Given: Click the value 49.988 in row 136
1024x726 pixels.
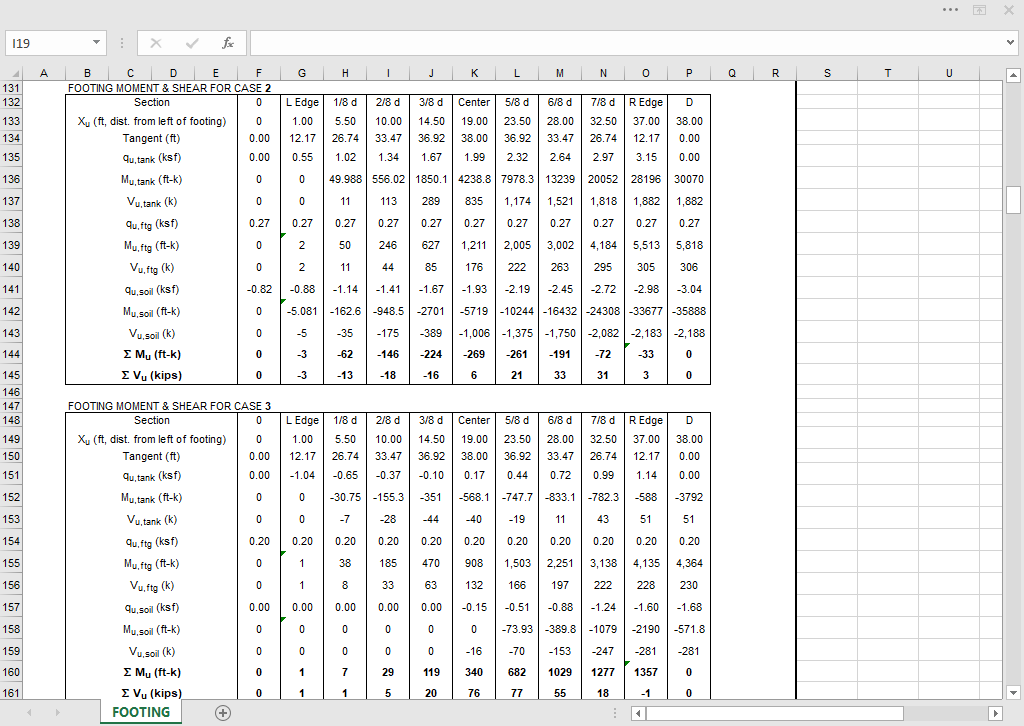Looking at the screenshot, I should 345,179.
